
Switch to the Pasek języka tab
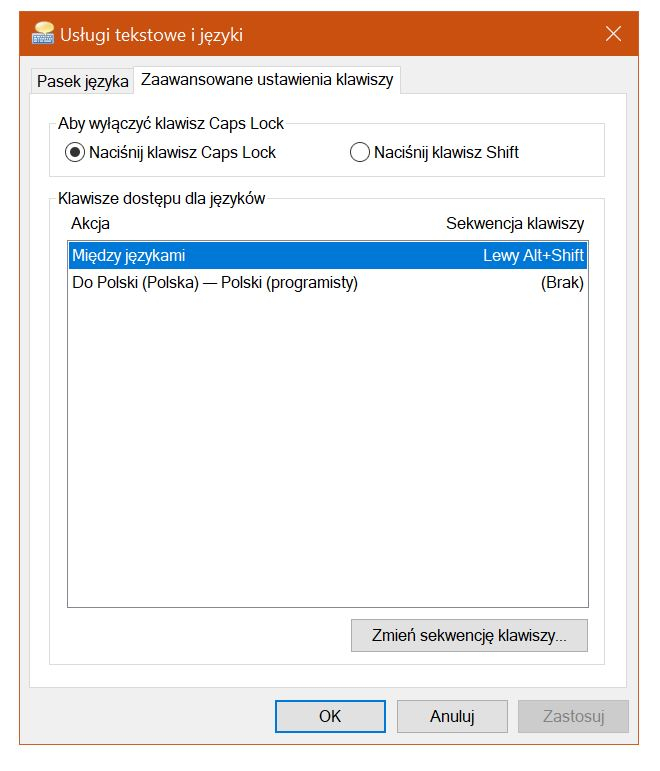[83, 81]
